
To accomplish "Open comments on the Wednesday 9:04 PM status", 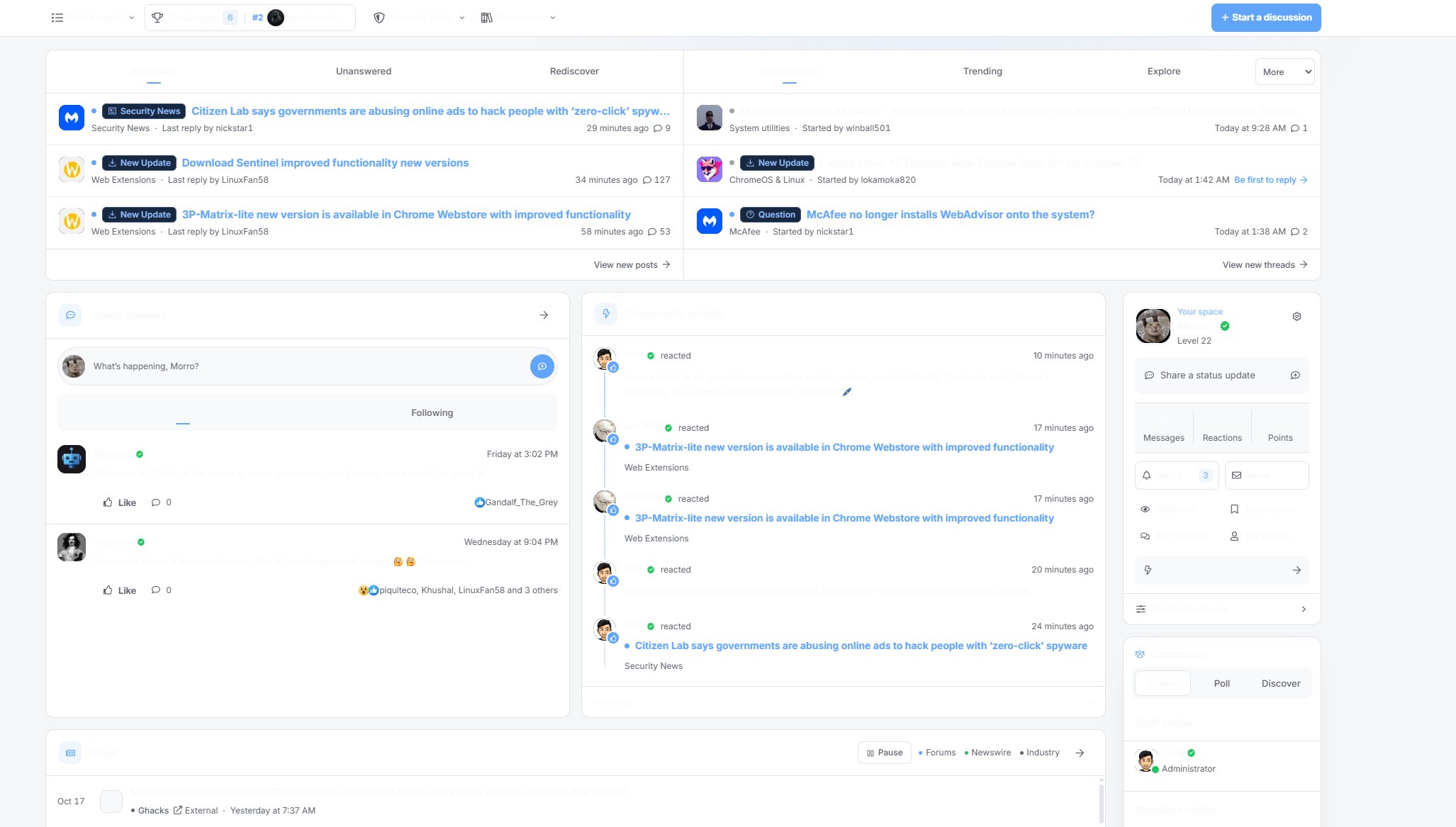I will point(161,590).
